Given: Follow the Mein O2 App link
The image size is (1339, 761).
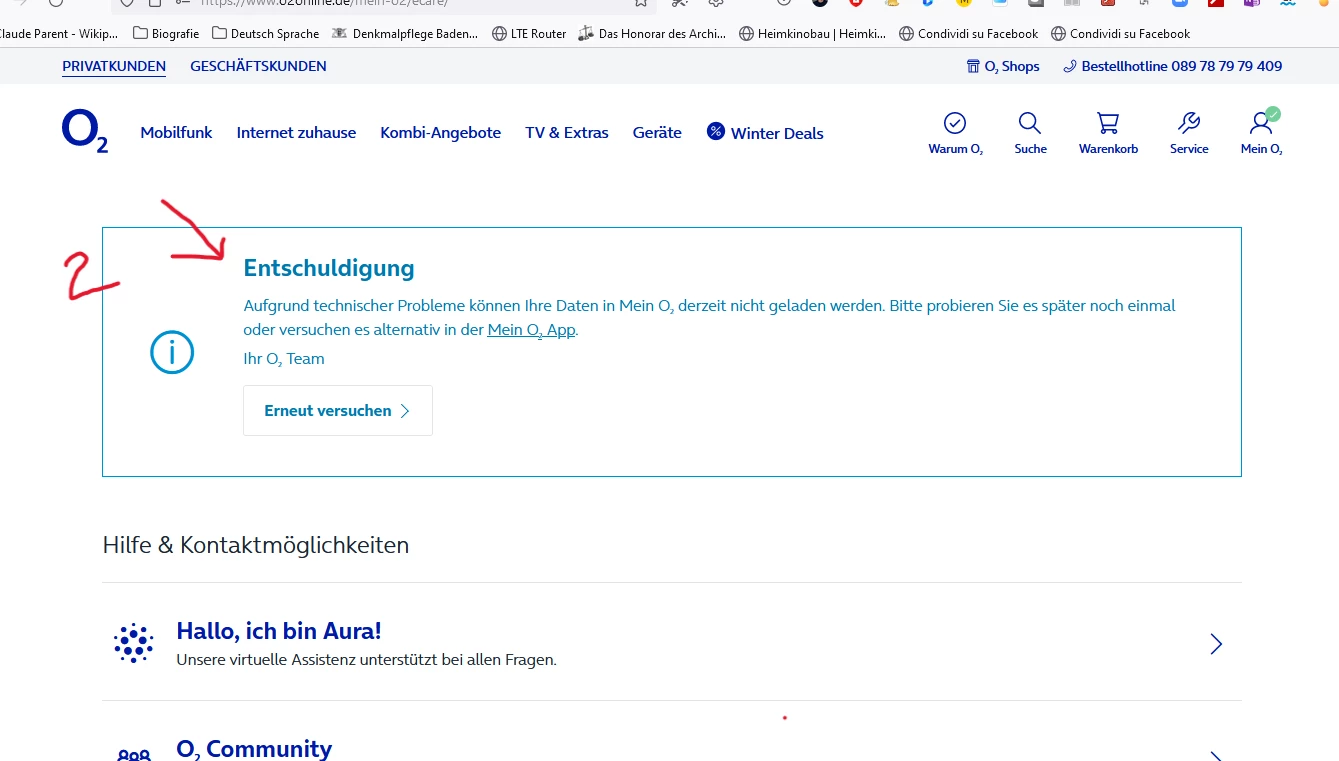Looking at the screenshot, I should [x=531, y=330].
